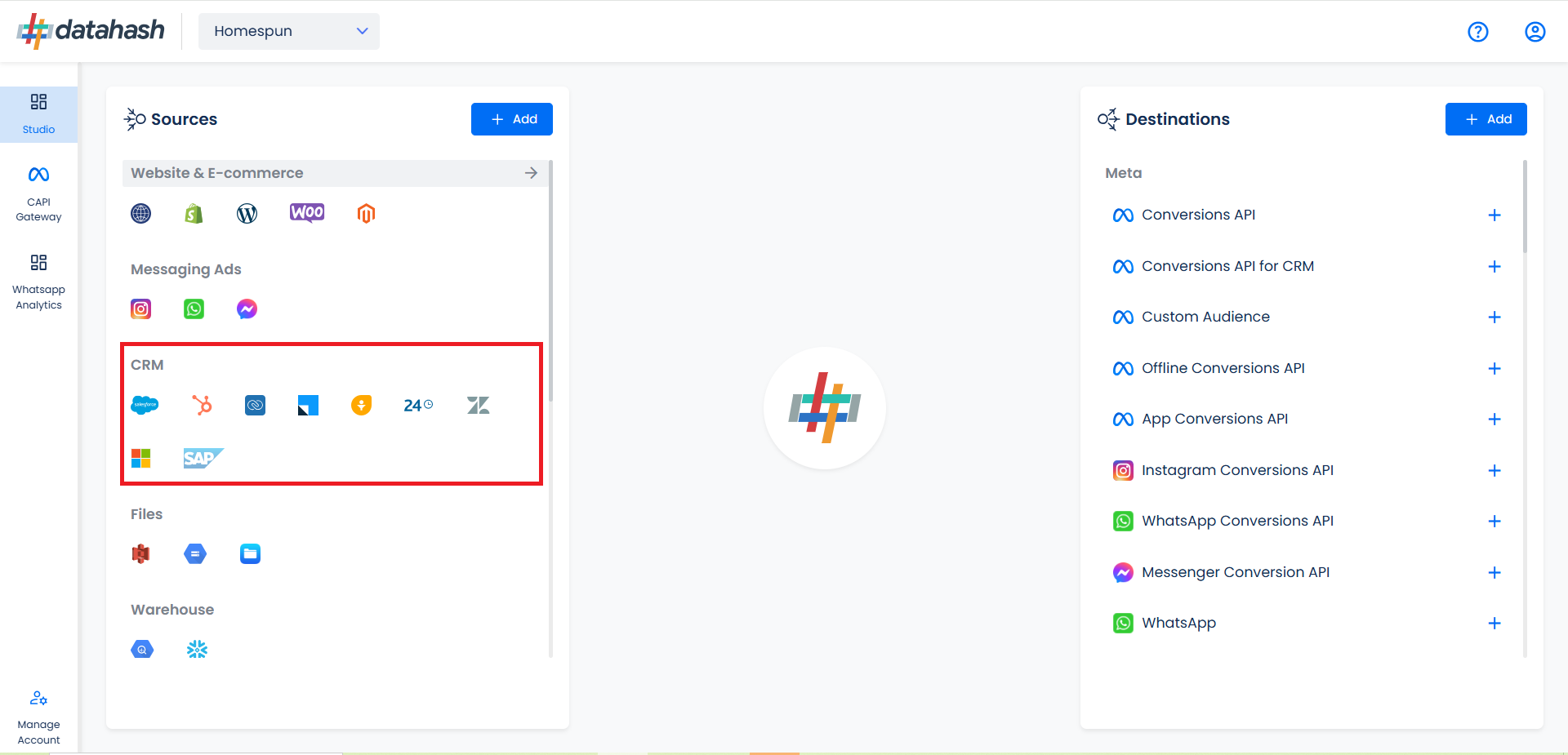Add the WhatsApp destination via plus
The image size is (1568, 755).
pos(1494,624)
